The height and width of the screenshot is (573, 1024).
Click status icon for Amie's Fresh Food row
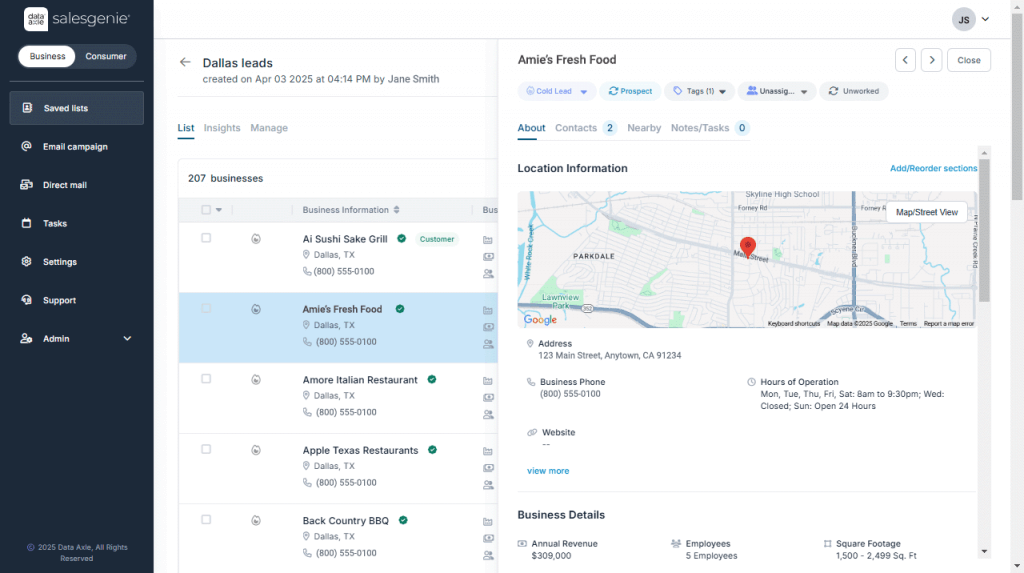[x=256, y=309]
